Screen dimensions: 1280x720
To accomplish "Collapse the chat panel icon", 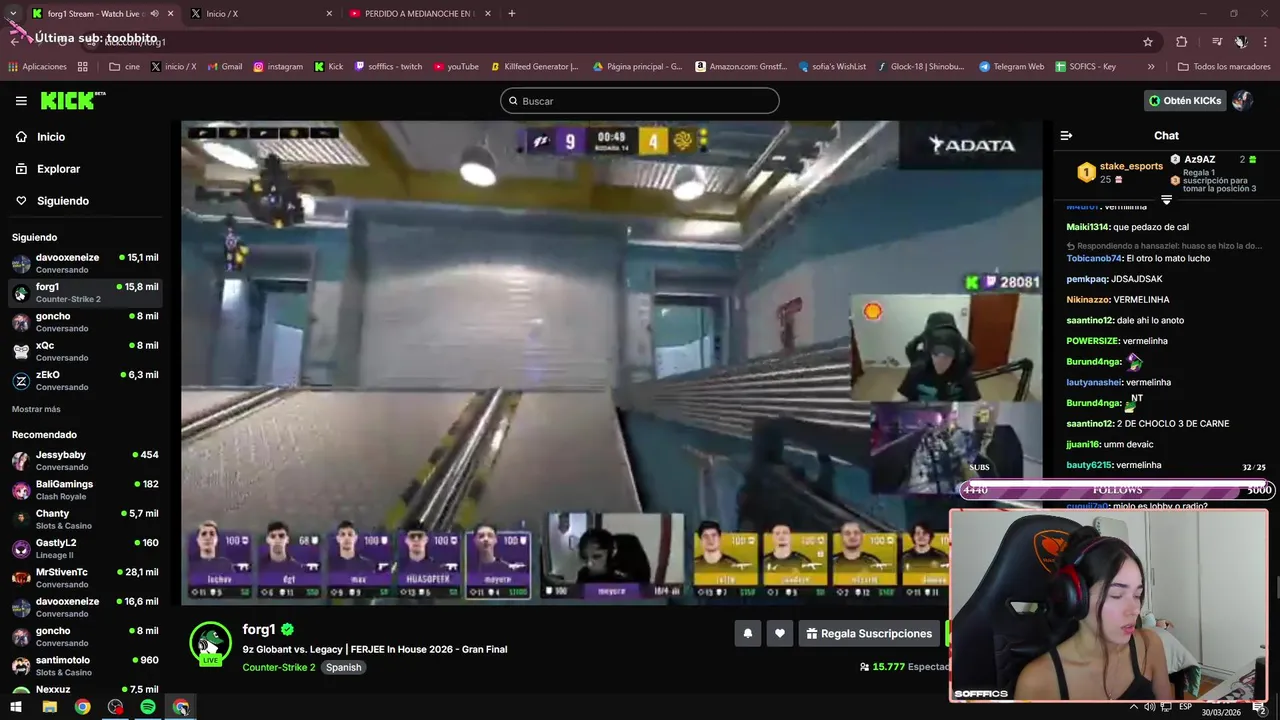I will pyautogui.click(x=1066, y=135).
